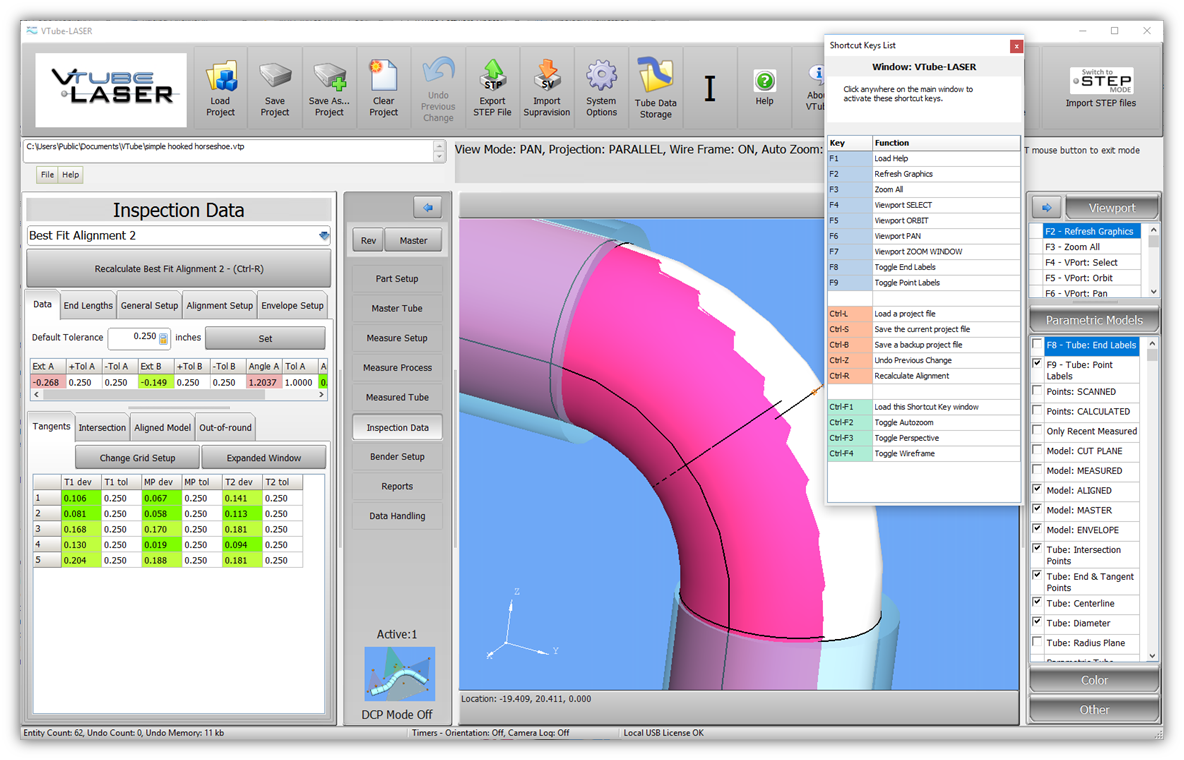The image size is (1184, 760).
Task: Open the File menu
Action: 48,175
